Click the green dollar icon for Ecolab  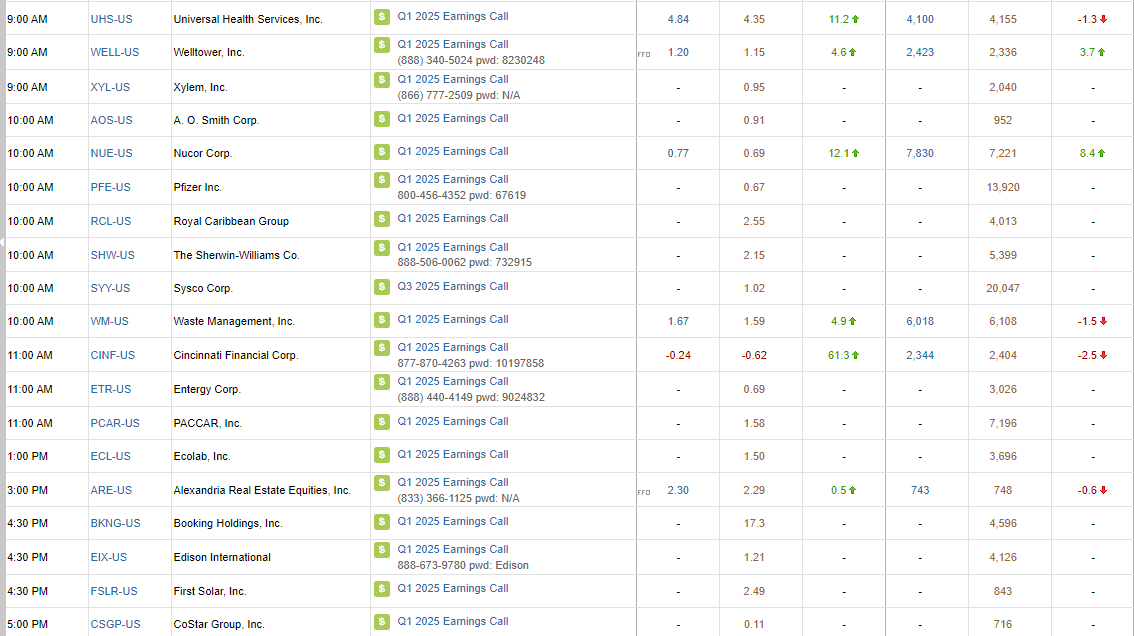(382, 454)
